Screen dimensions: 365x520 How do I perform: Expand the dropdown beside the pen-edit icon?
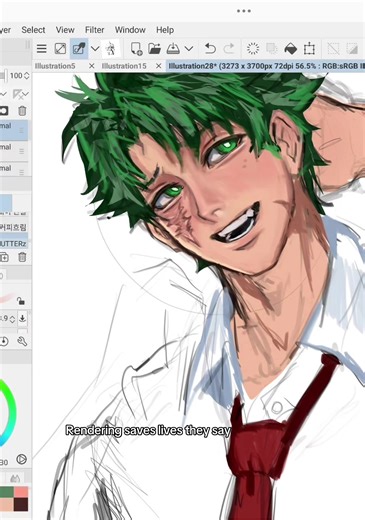(95, 49)
